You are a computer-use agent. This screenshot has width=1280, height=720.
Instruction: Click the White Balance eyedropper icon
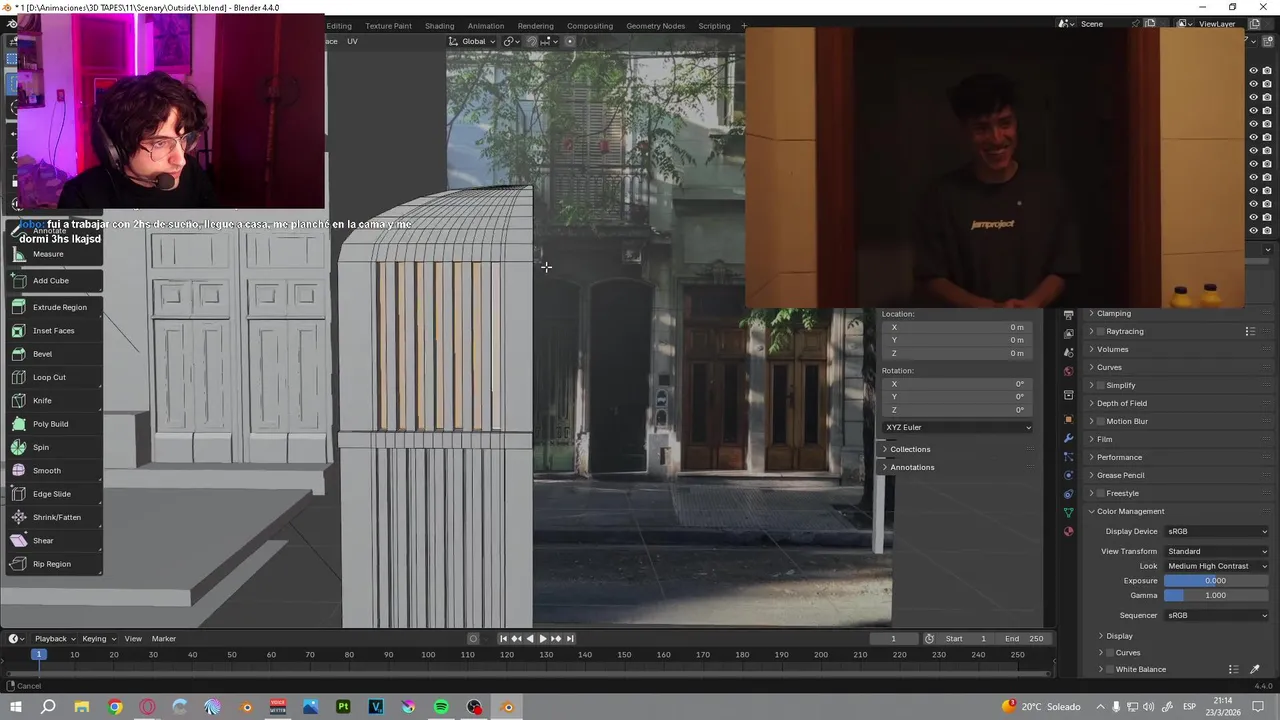1255,669
